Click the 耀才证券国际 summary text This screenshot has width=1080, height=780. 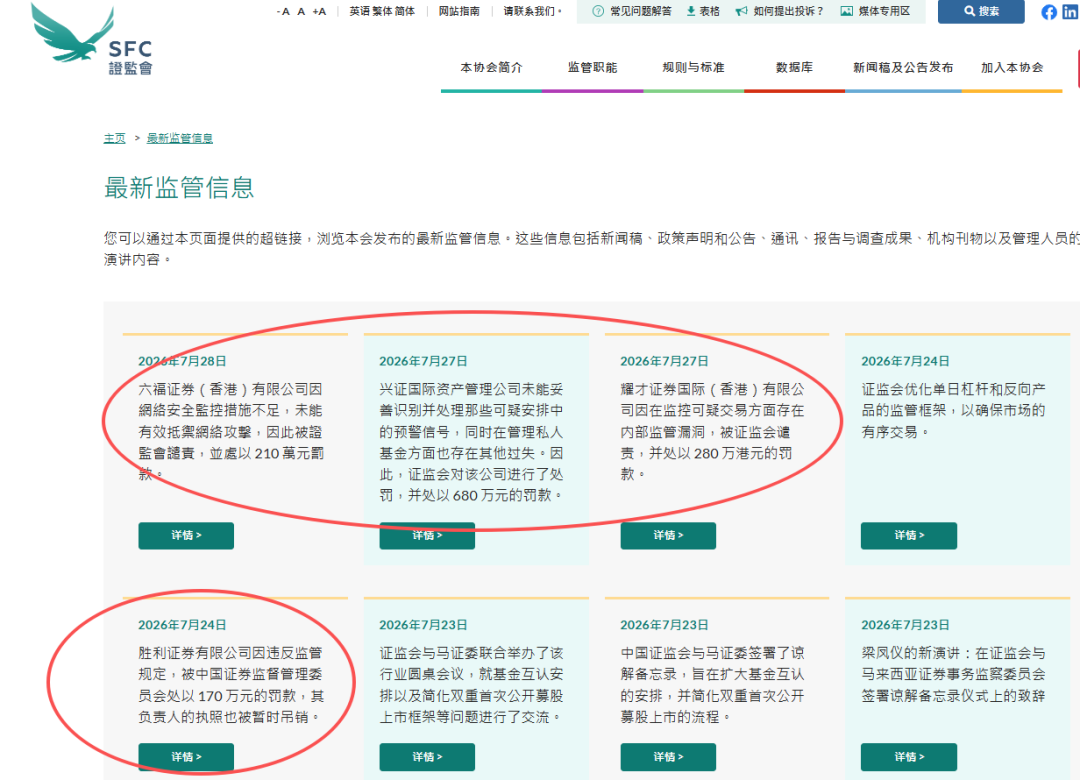(713, 431)
